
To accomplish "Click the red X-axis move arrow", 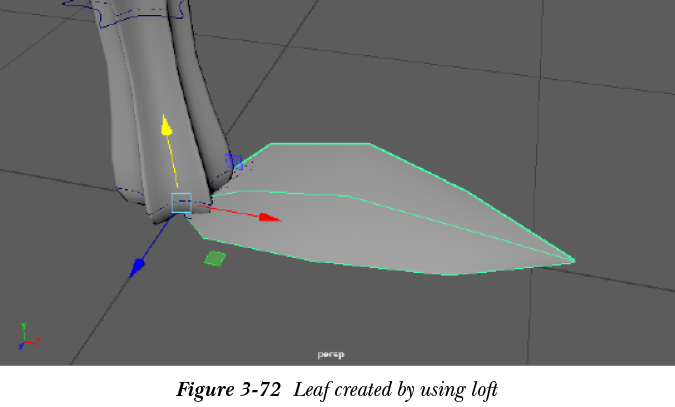I will click(268, 216).
